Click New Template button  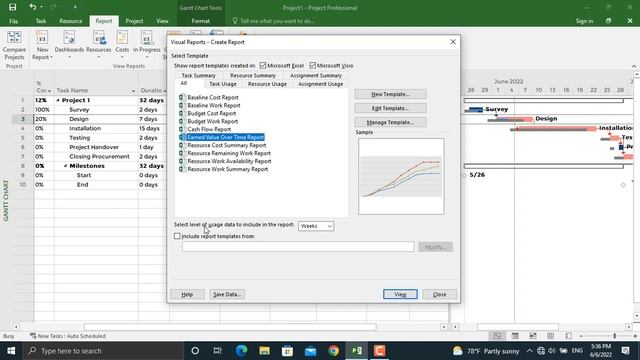pyautogui.click(x=391, y=94)
